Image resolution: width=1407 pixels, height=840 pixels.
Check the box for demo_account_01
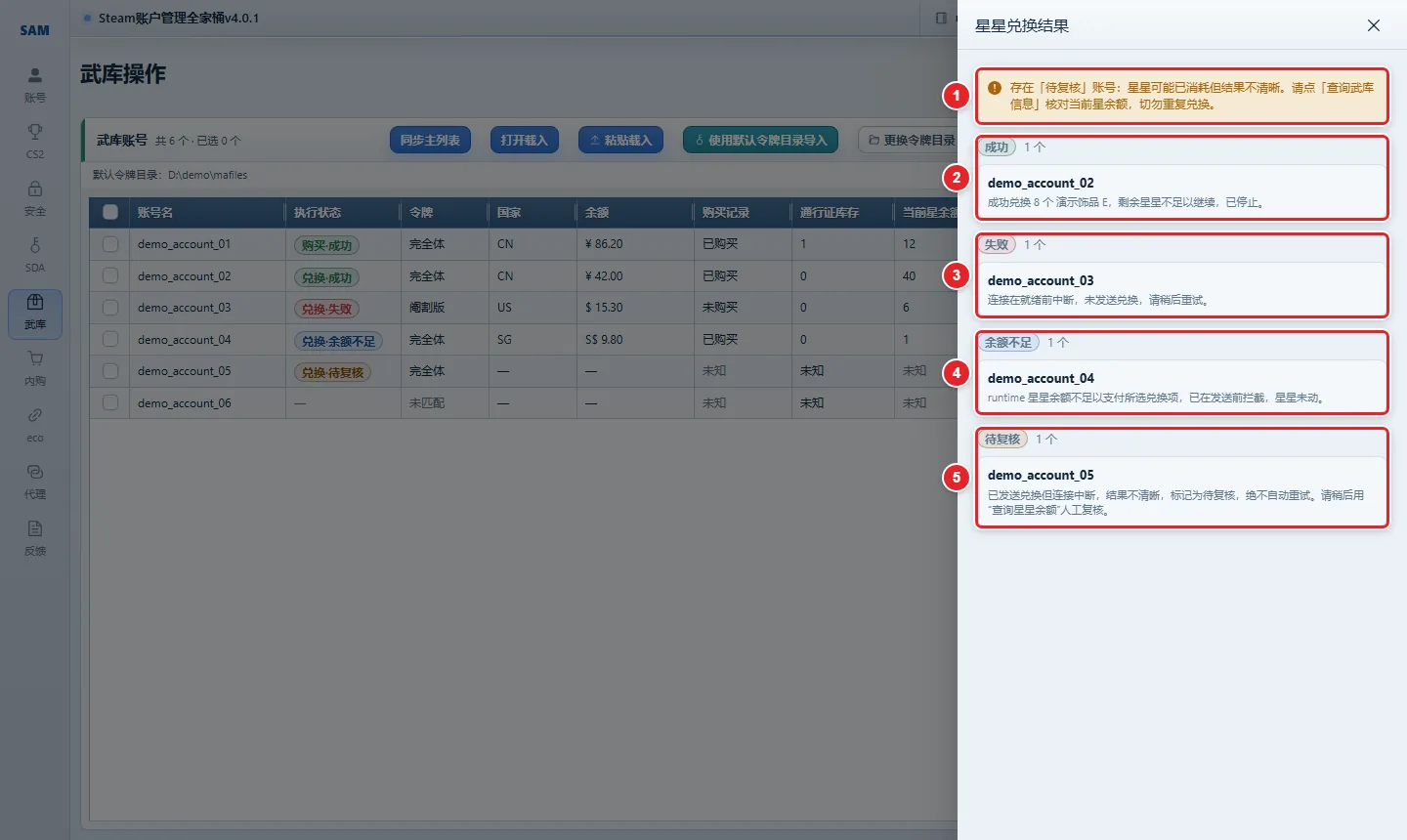pos(110,244)
